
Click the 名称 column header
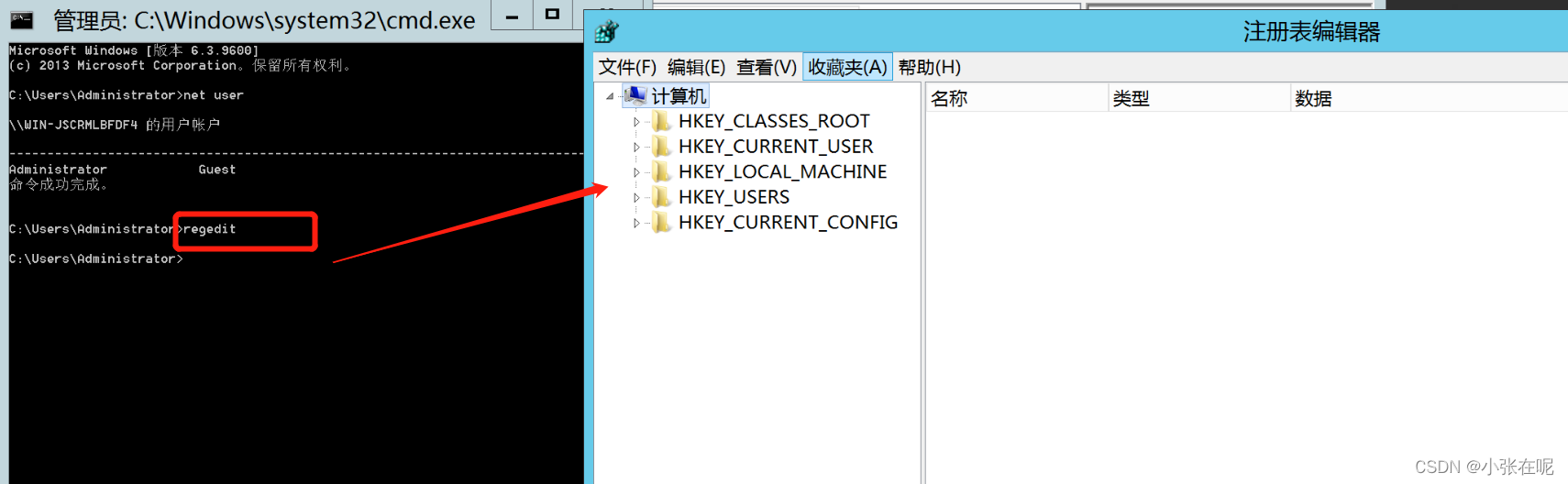click(x=1017, y=98)
